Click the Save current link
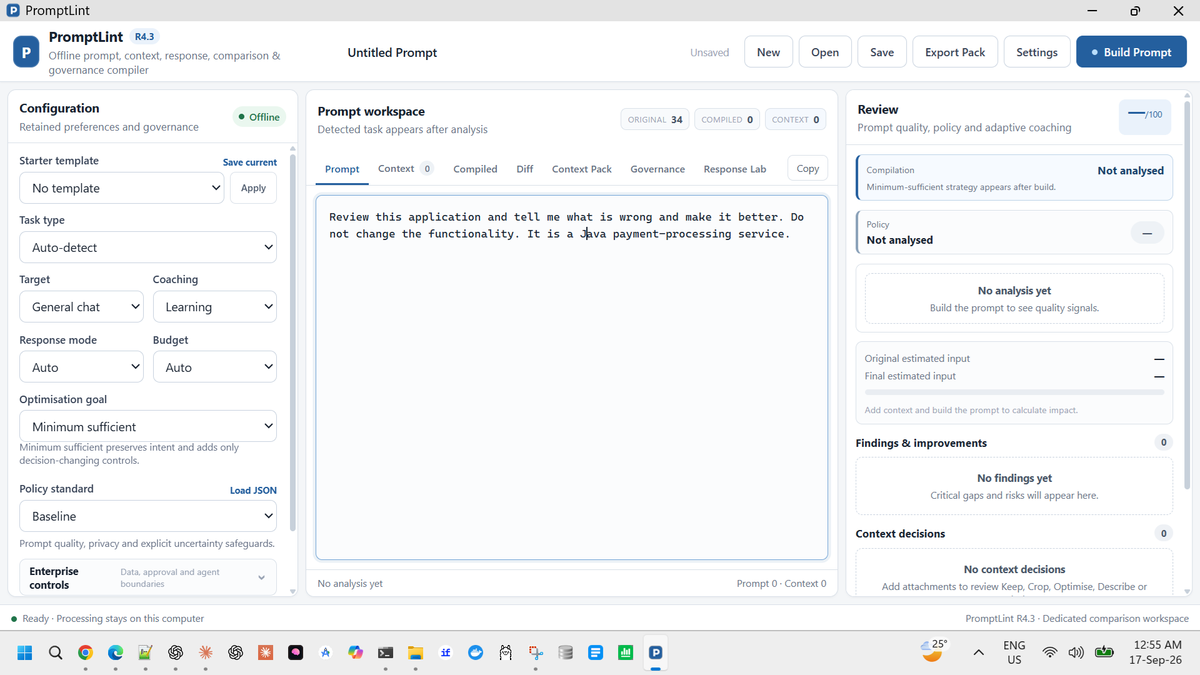 (250, 162)
